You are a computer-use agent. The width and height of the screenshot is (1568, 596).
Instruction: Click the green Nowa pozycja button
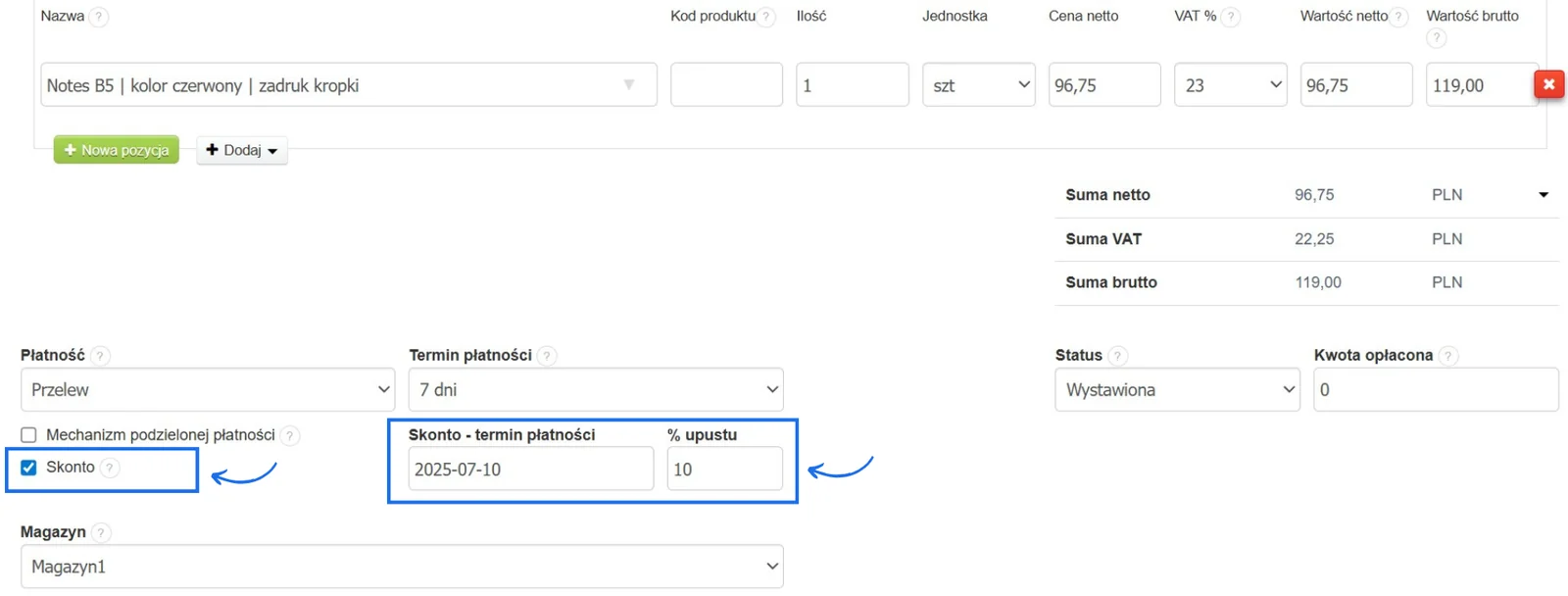tap(117, 150)
